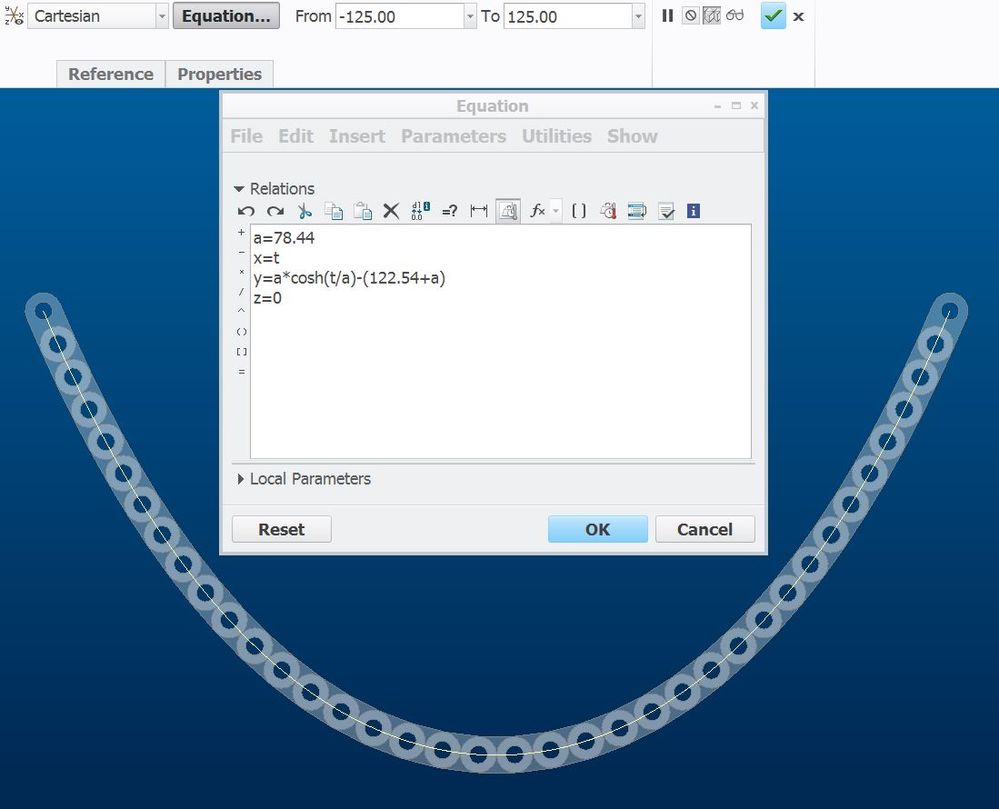
Task: Verify relations with the checkmark sheet icon
Action: [666, 211]
